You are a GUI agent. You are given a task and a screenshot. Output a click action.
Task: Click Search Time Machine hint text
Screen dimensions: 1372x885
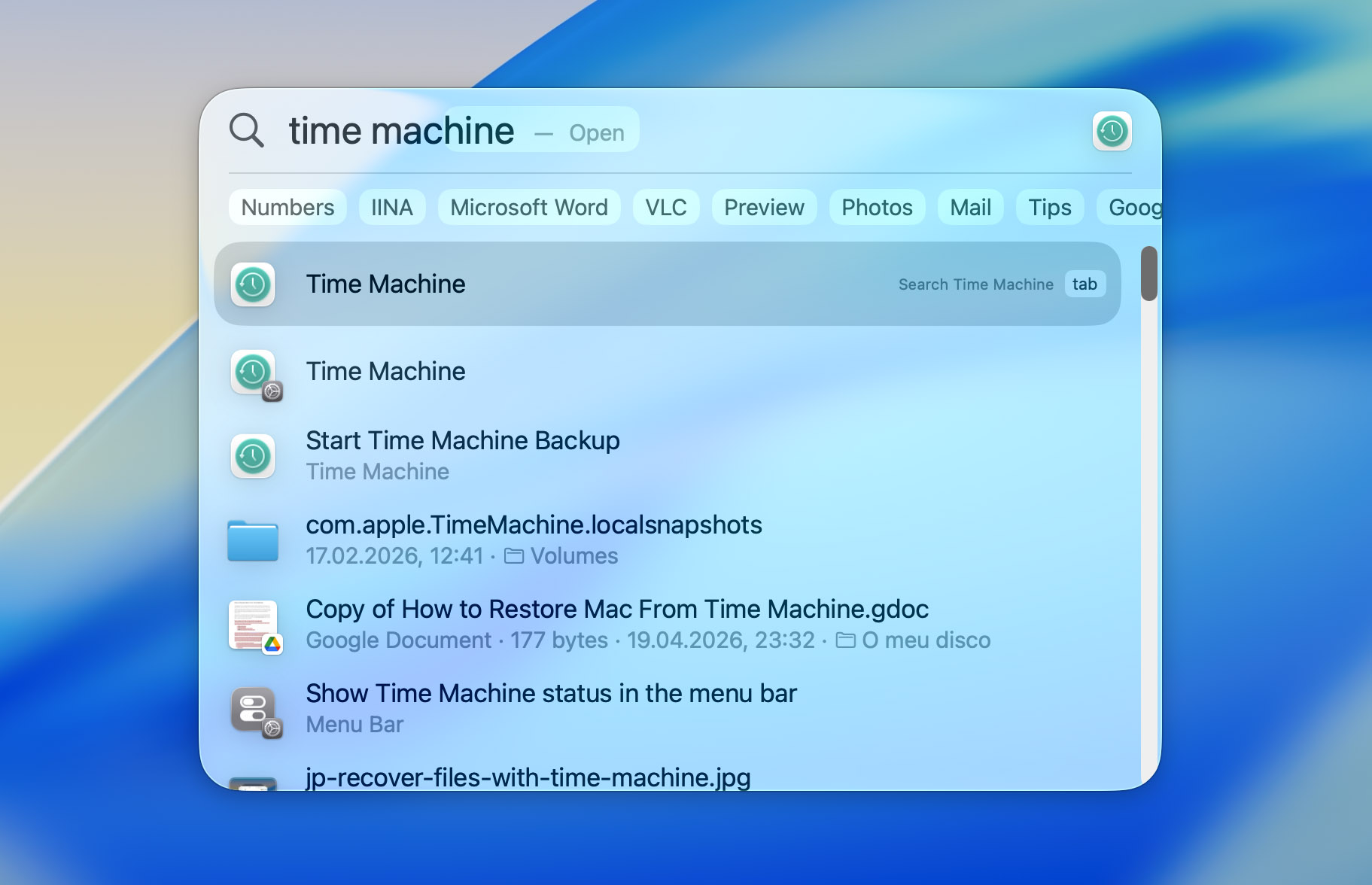tap(975, 284)
